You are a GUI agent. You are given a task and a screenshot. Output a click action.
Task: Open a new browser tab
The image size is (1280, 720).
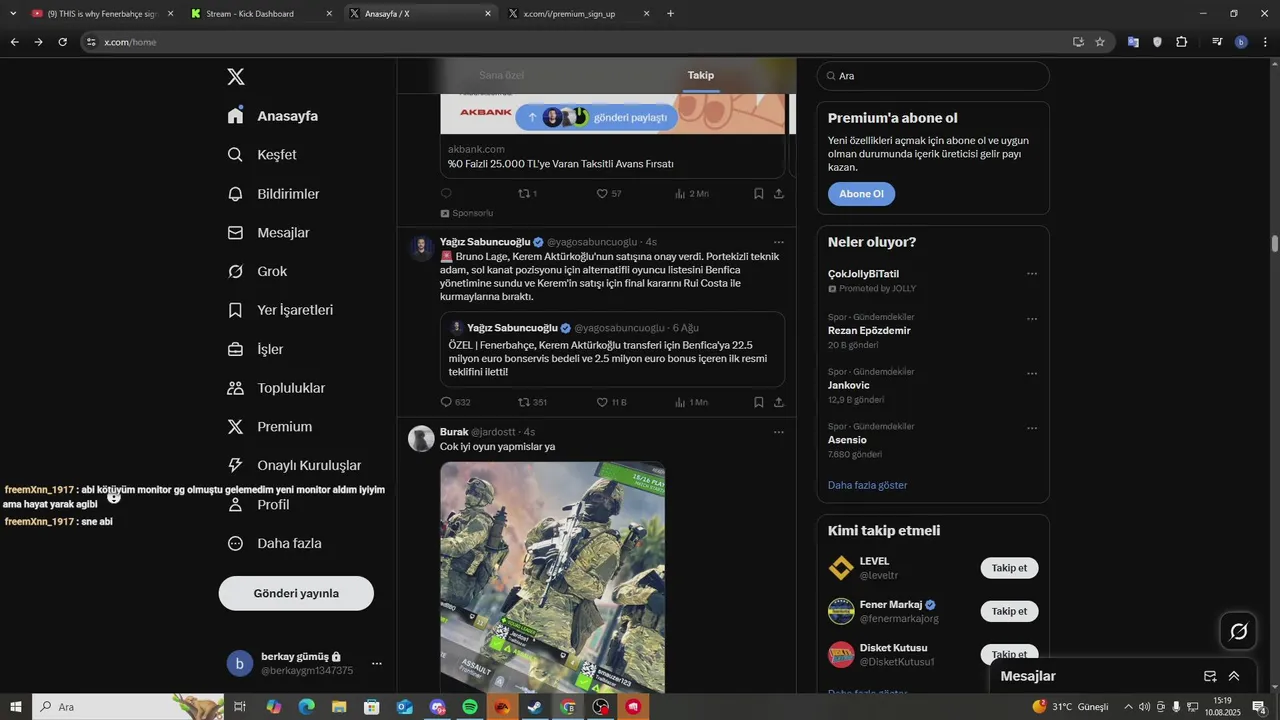click(x=670, y=14)
